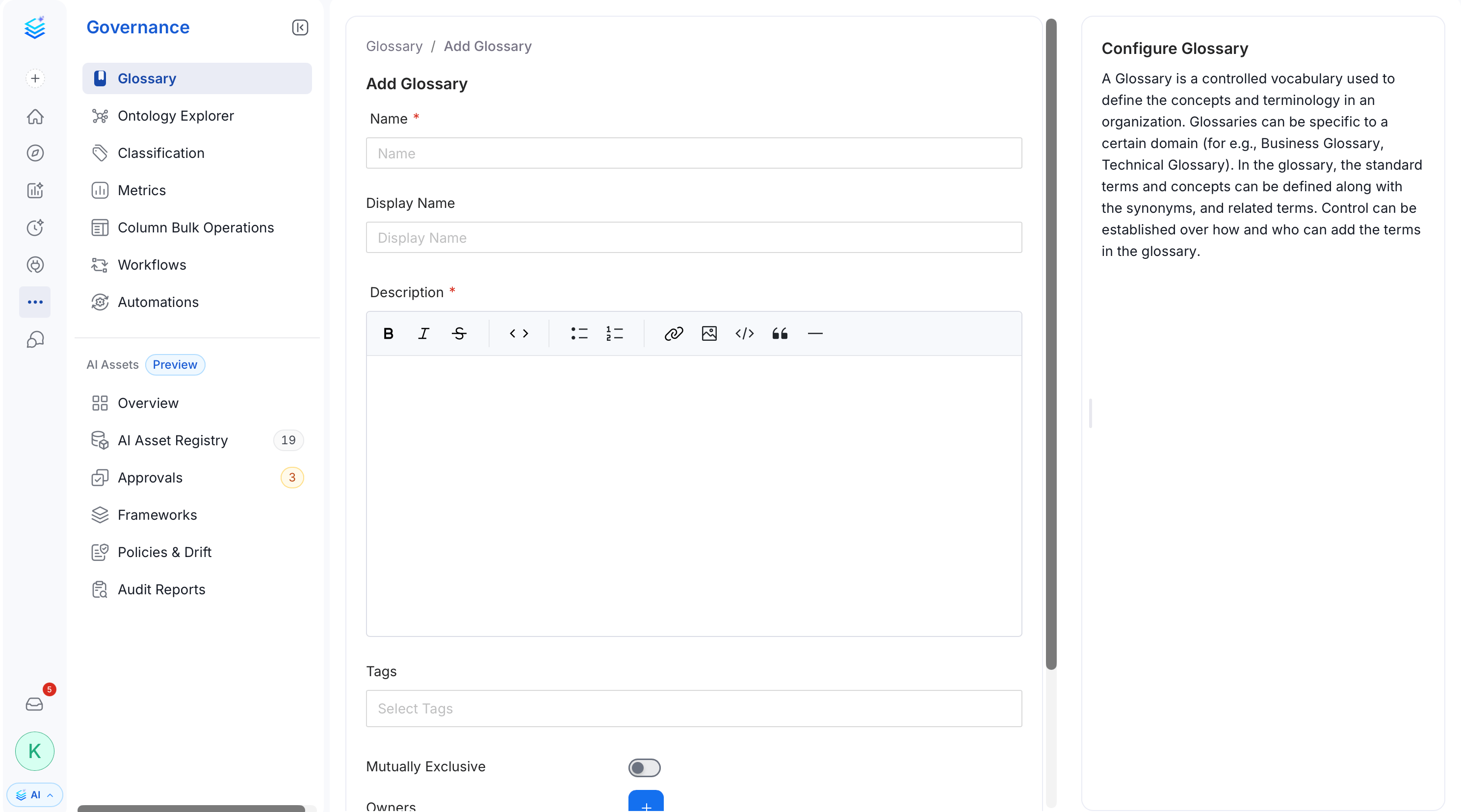Insert a bullet list
This screenshot has height=812, width=1461.
pyautogui.click(x=579, y=333)
